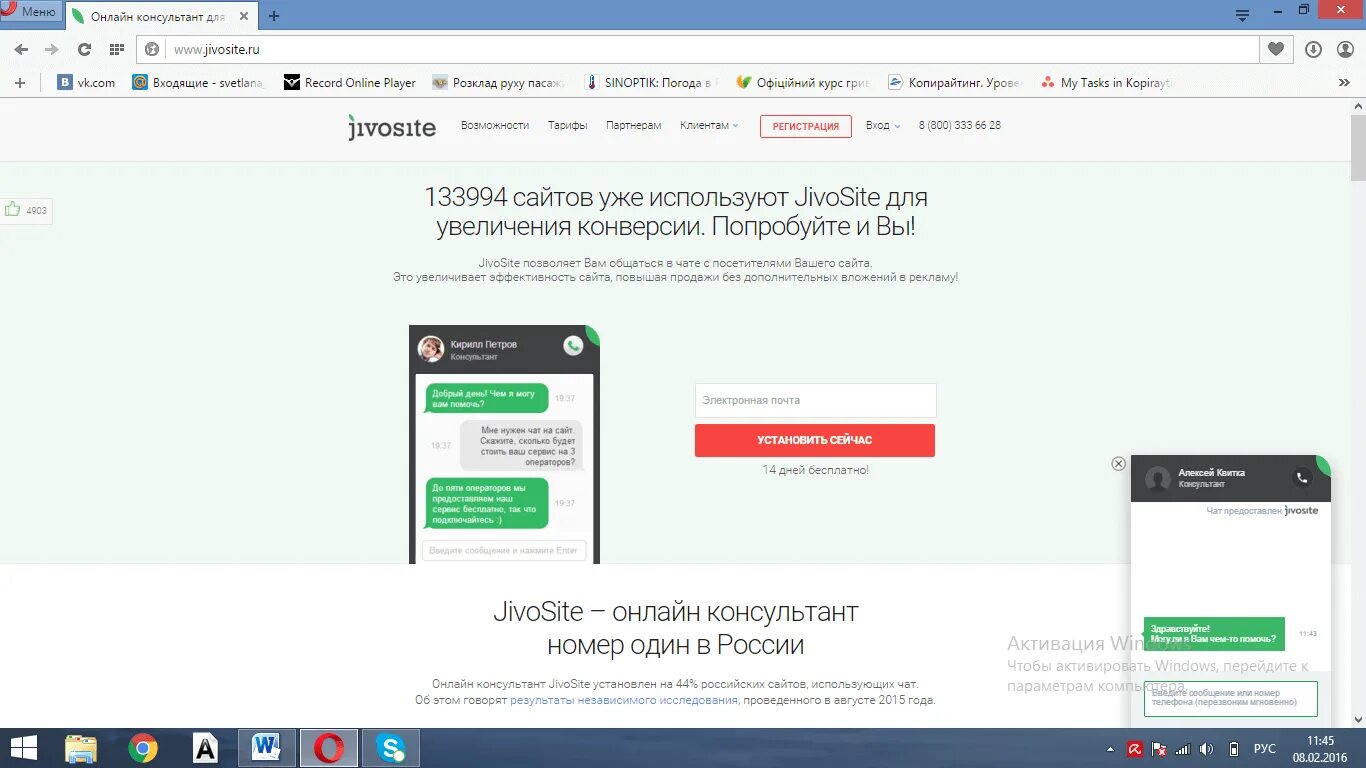1366x768 pixels.
Task: Click the УСТАНОВИТЬ СЕЙЧАС button
Action: point(815,440)
